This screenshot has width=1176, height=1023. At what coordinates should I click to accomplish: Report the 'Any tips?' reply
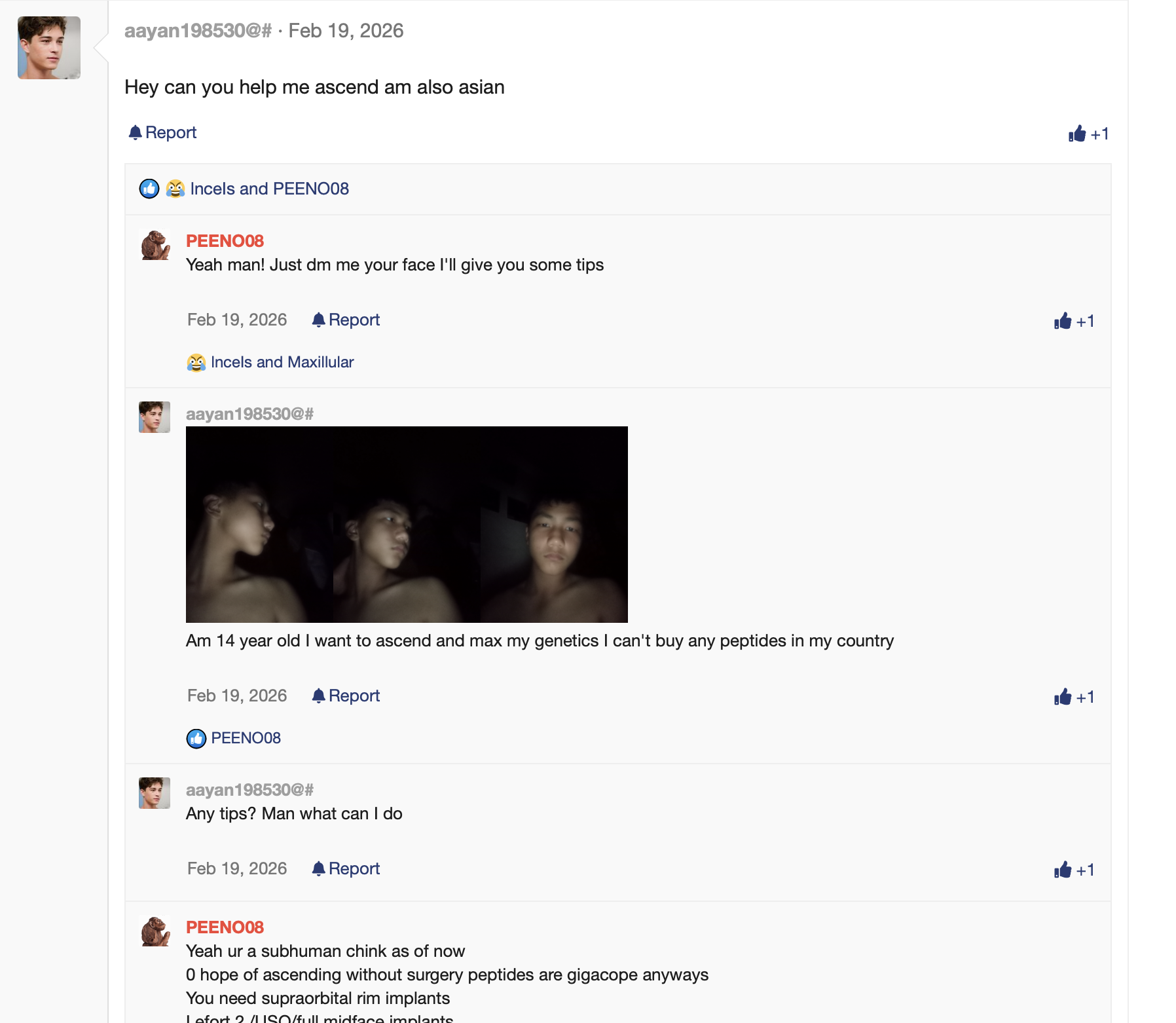[x=346, y=868]
